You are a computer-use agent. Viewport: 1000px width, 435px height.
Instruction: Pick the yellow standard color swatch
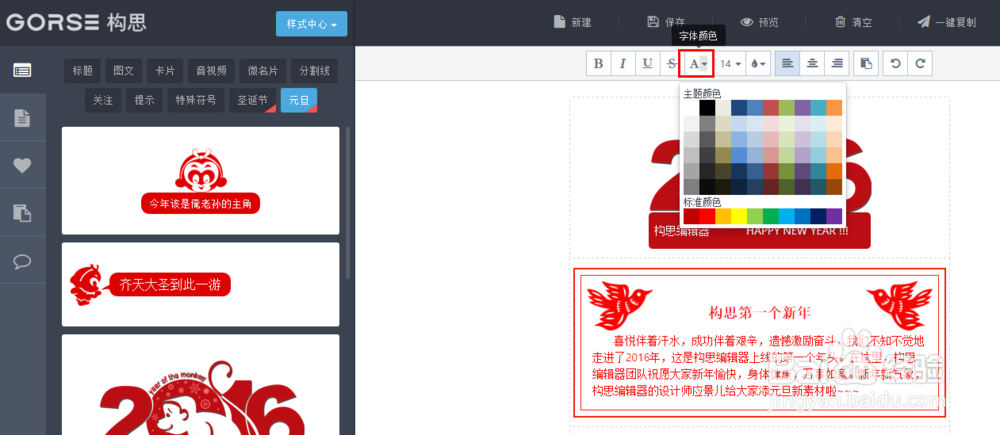[x=739, y=216]
